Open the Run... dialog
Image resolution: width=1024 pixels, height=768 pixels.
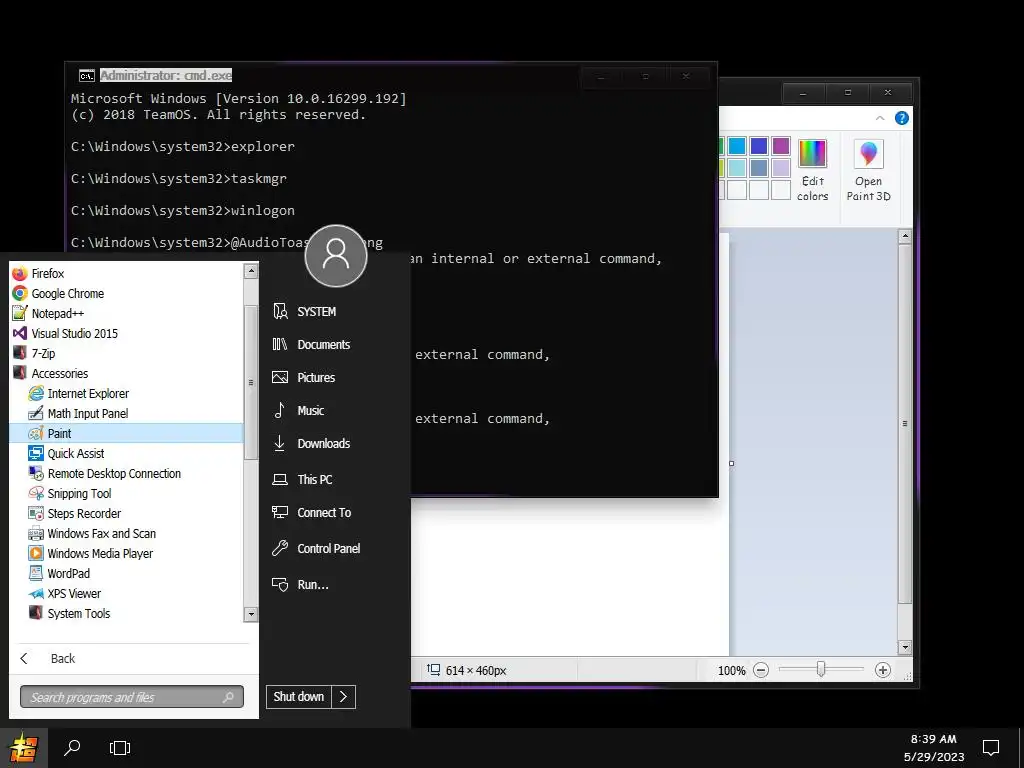point(300,584)
